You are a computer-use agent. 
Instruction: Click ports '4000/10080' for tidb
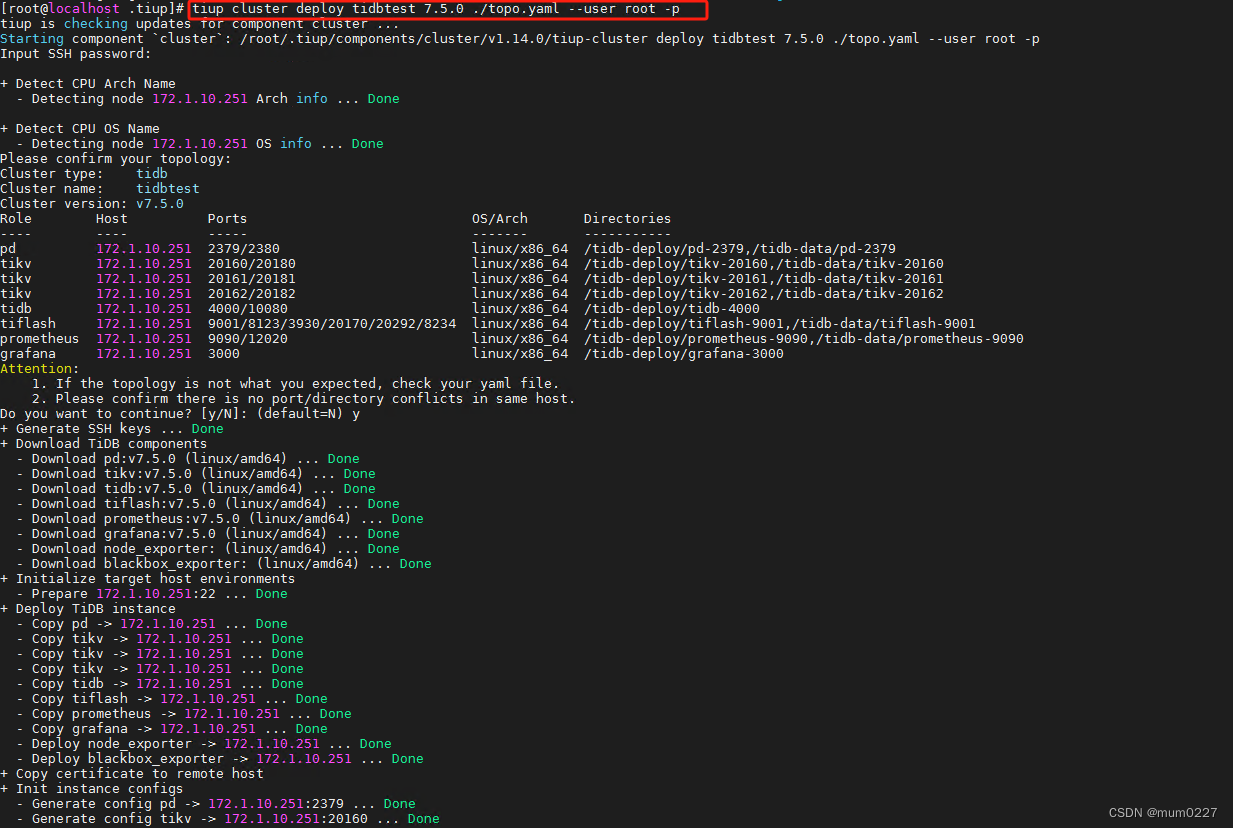[248, 309]
